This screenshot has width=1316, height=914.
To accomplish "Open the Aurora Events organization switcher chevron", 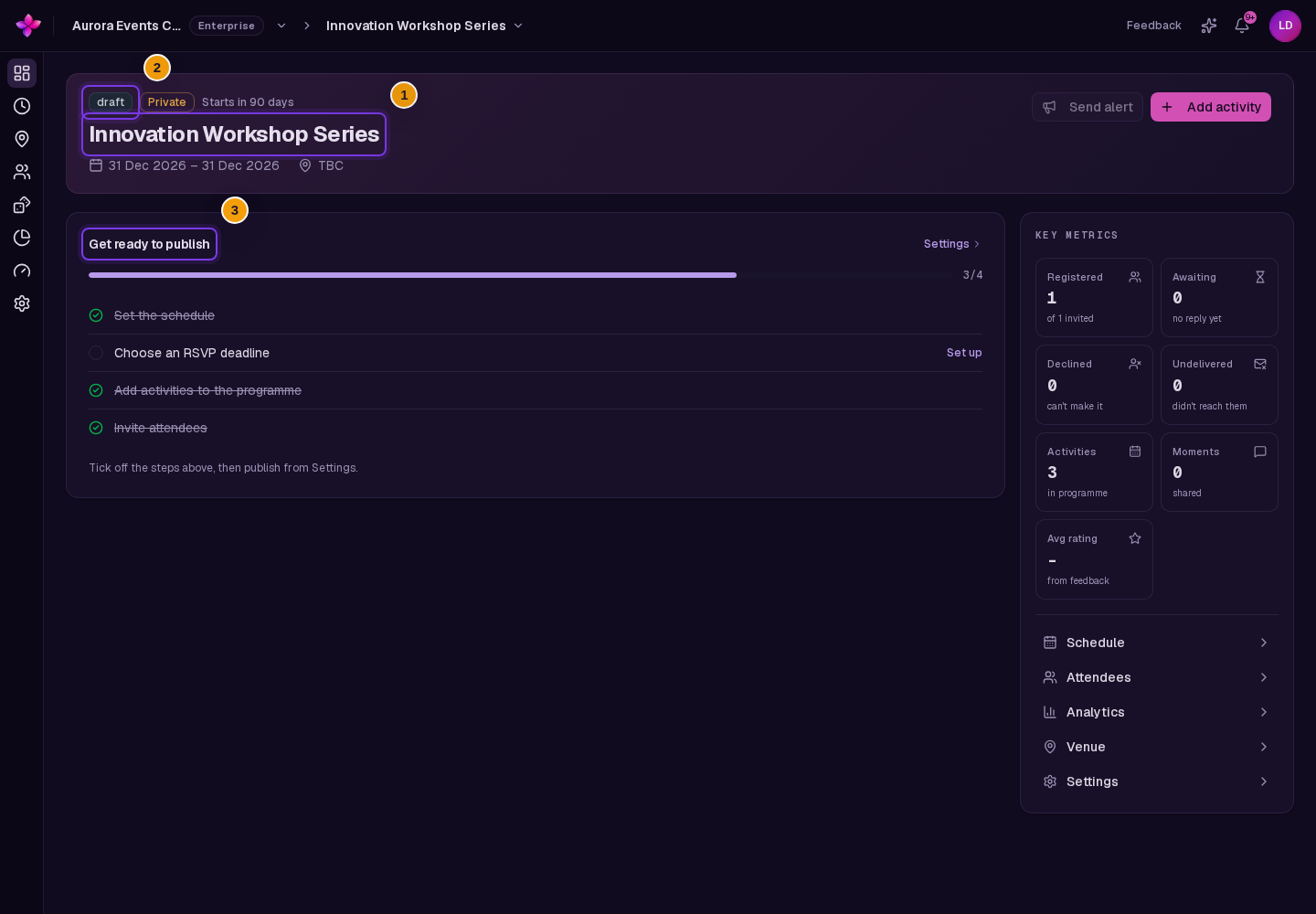I will click(281, 26).
